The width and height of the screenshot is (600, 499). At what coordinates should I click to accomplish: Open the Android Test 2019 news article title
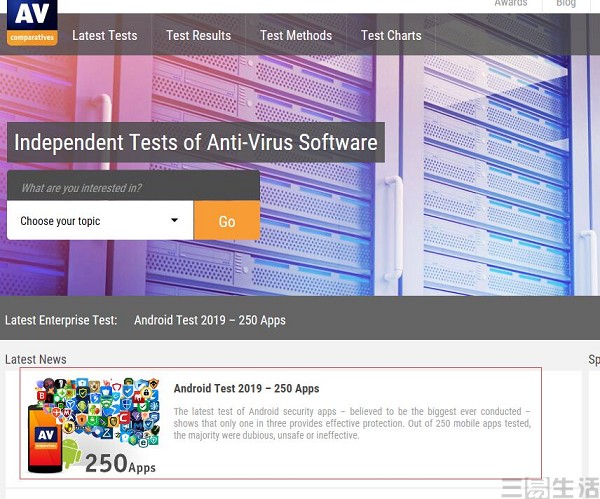[x=246, y=388]
